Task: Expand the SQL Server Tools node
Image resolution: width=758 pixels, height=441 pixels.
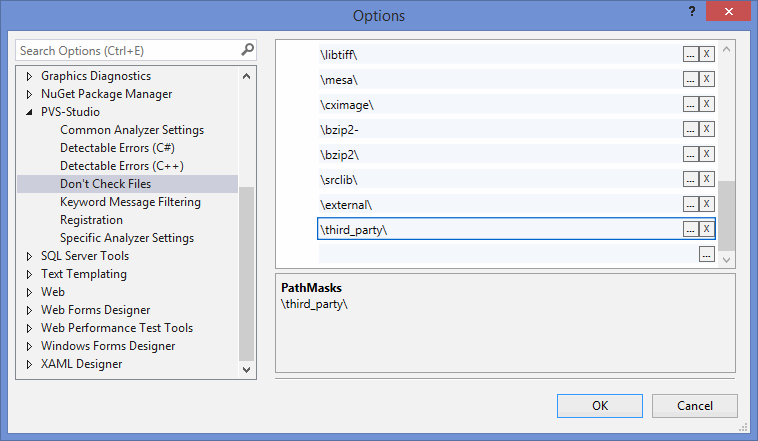Action: 29,256
